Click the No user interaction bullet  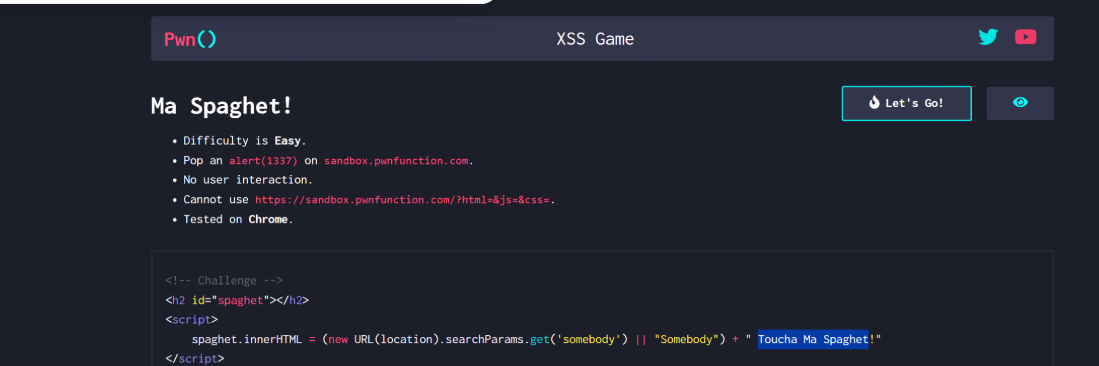click(248, 180)
